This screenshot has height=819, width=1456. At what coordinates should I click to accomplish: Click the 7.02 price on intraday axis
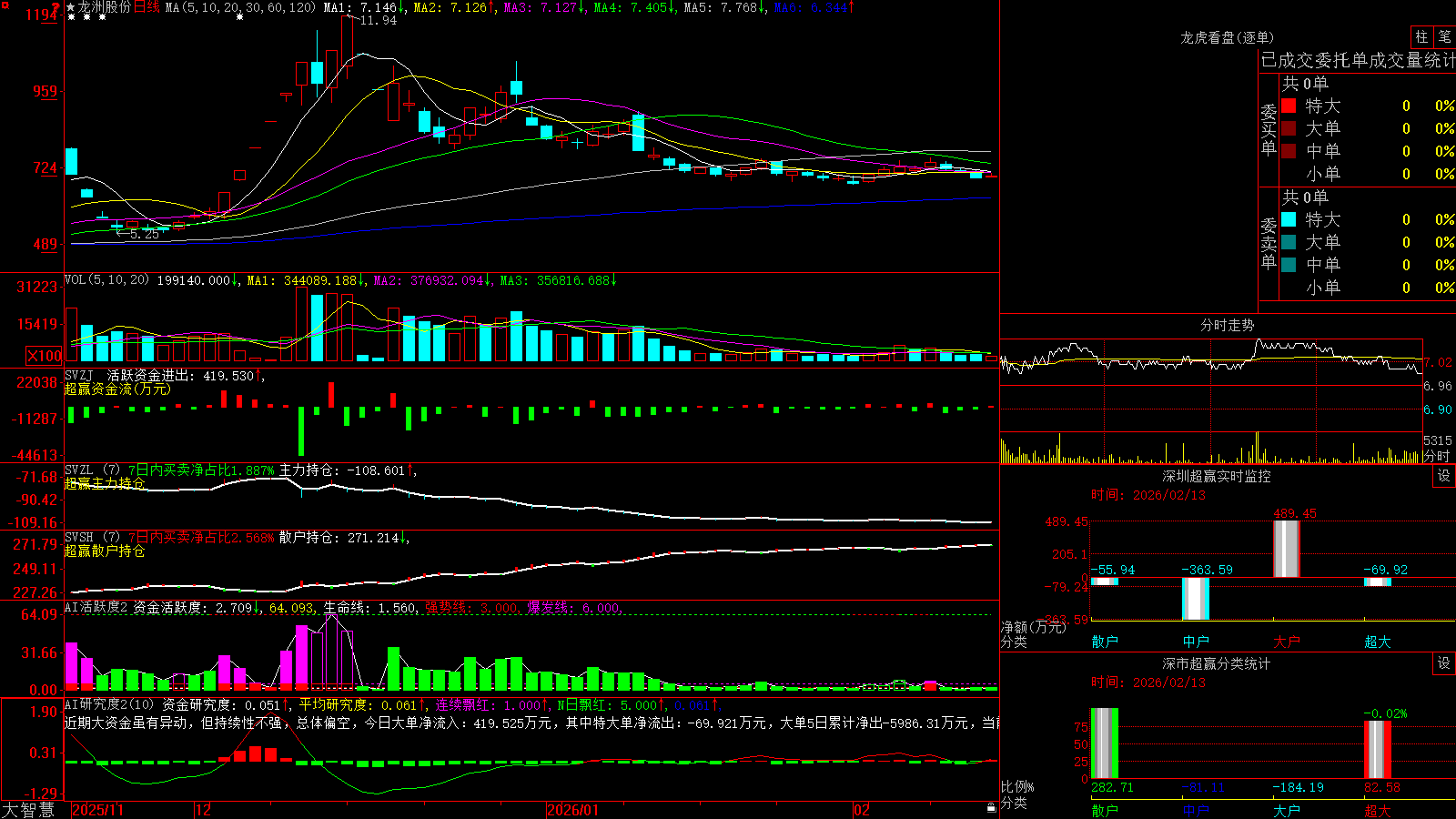pos(1438,362)
